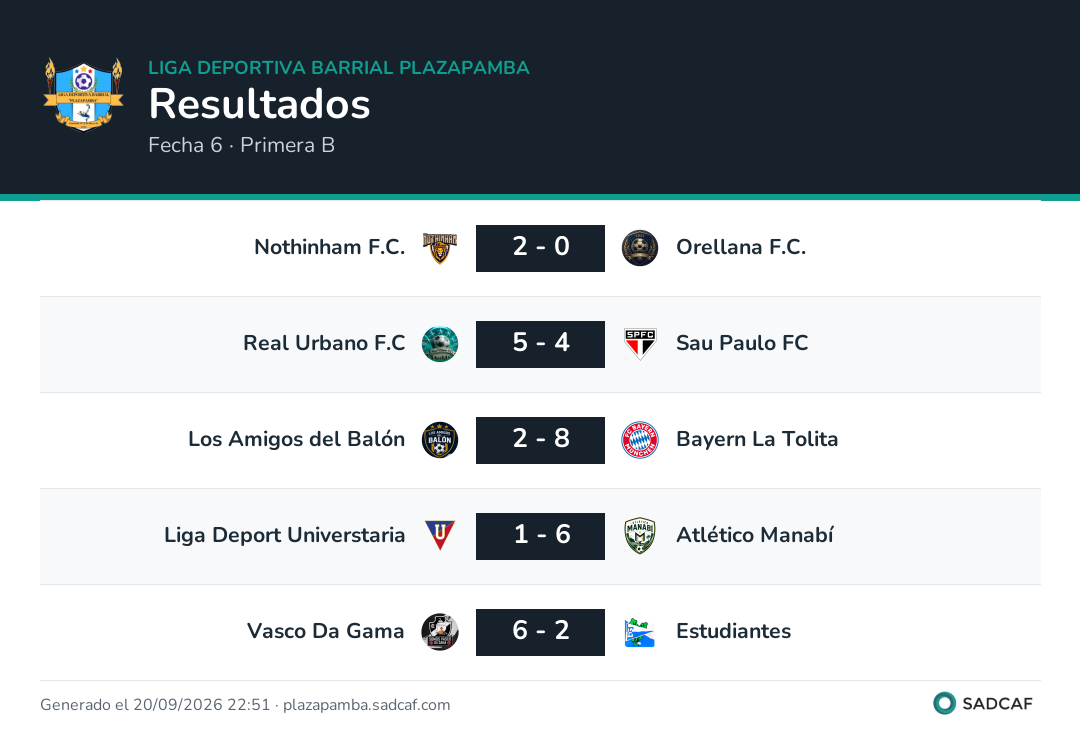Select the Bayern La Tolita team name

757,439
